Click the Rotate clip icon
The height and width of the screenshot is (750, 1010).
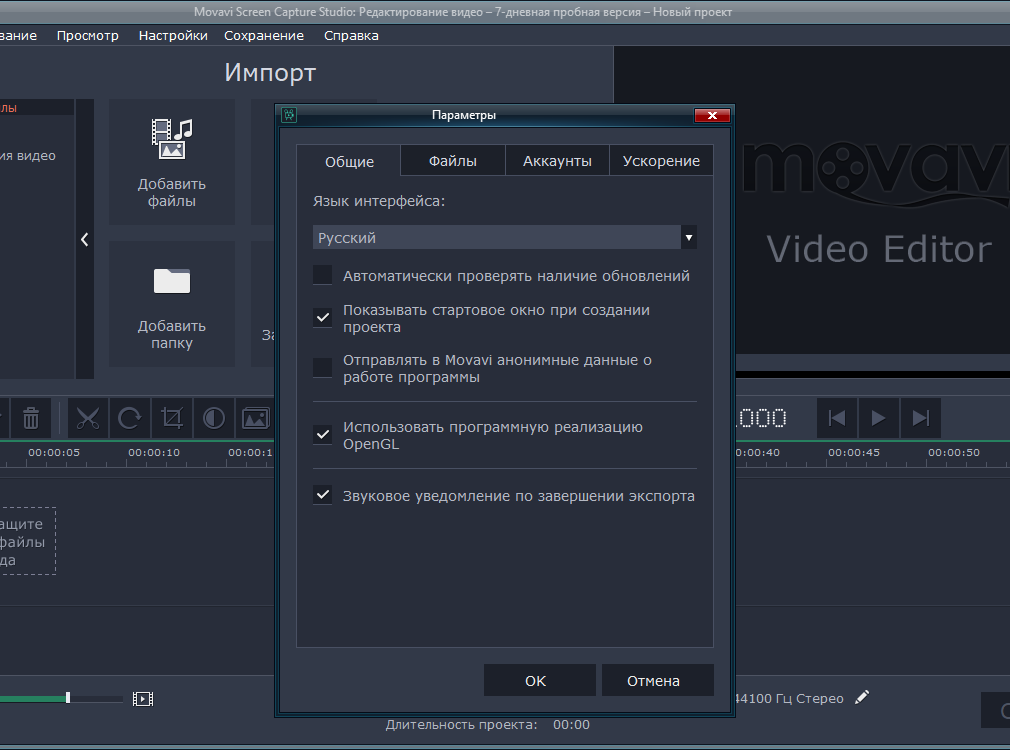point(129,418)
